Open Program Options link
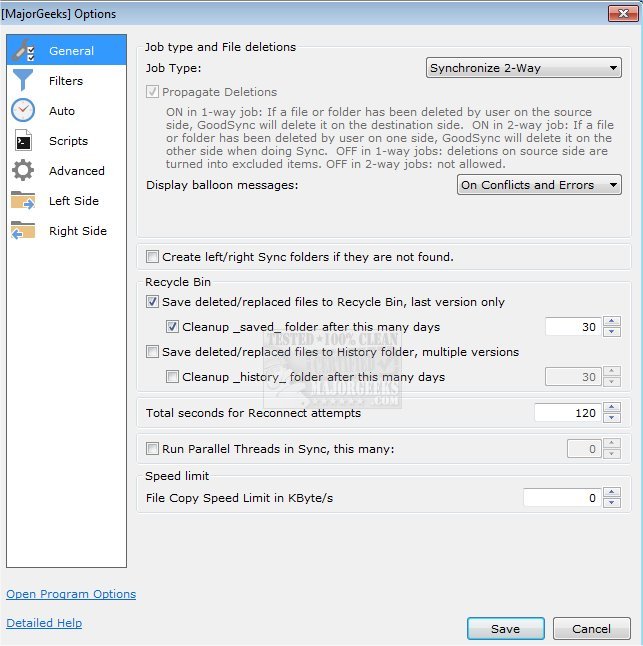Viewport: 643px width, 646px height. [71, 594]
